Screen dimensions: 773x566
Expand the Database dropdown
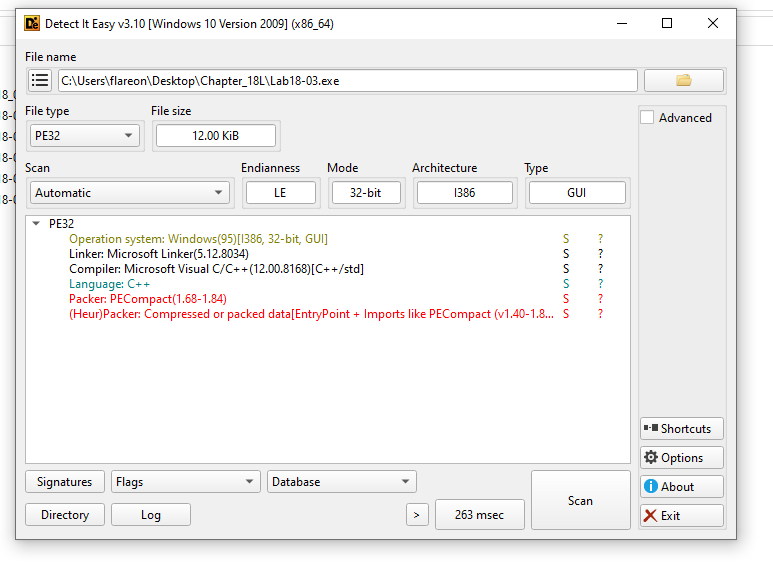[342, 482]
